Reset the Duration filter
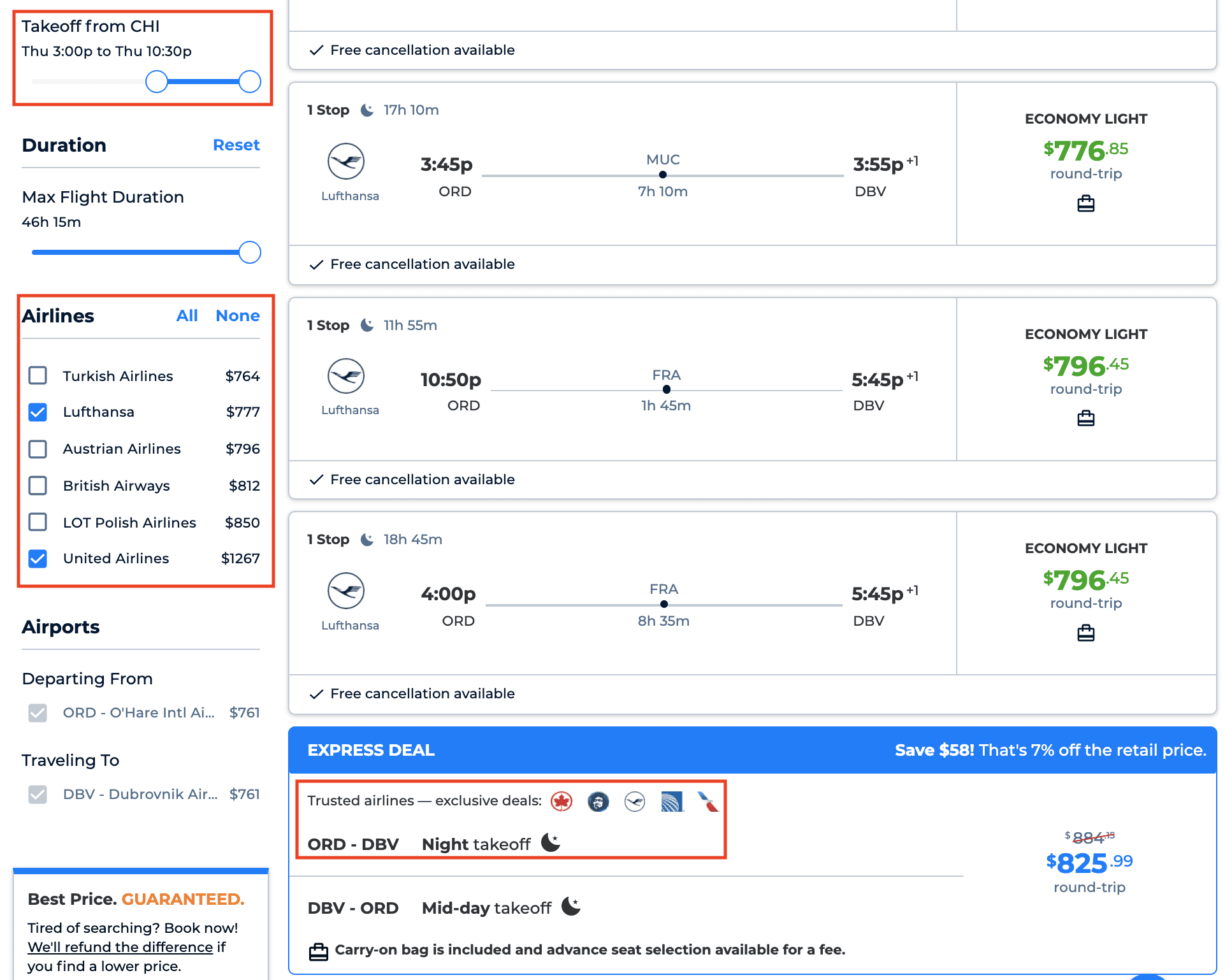 [x=236, y=145]
